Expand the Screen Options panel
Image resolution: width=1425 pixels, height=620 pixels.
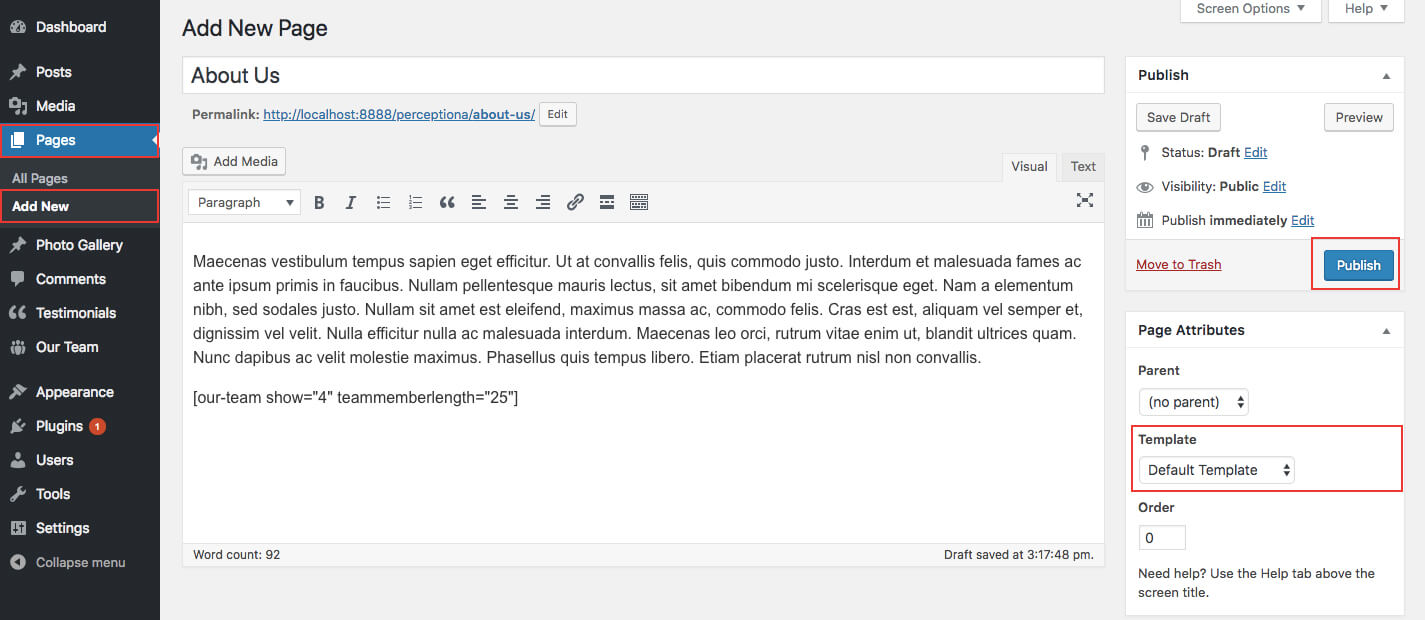1250,9
